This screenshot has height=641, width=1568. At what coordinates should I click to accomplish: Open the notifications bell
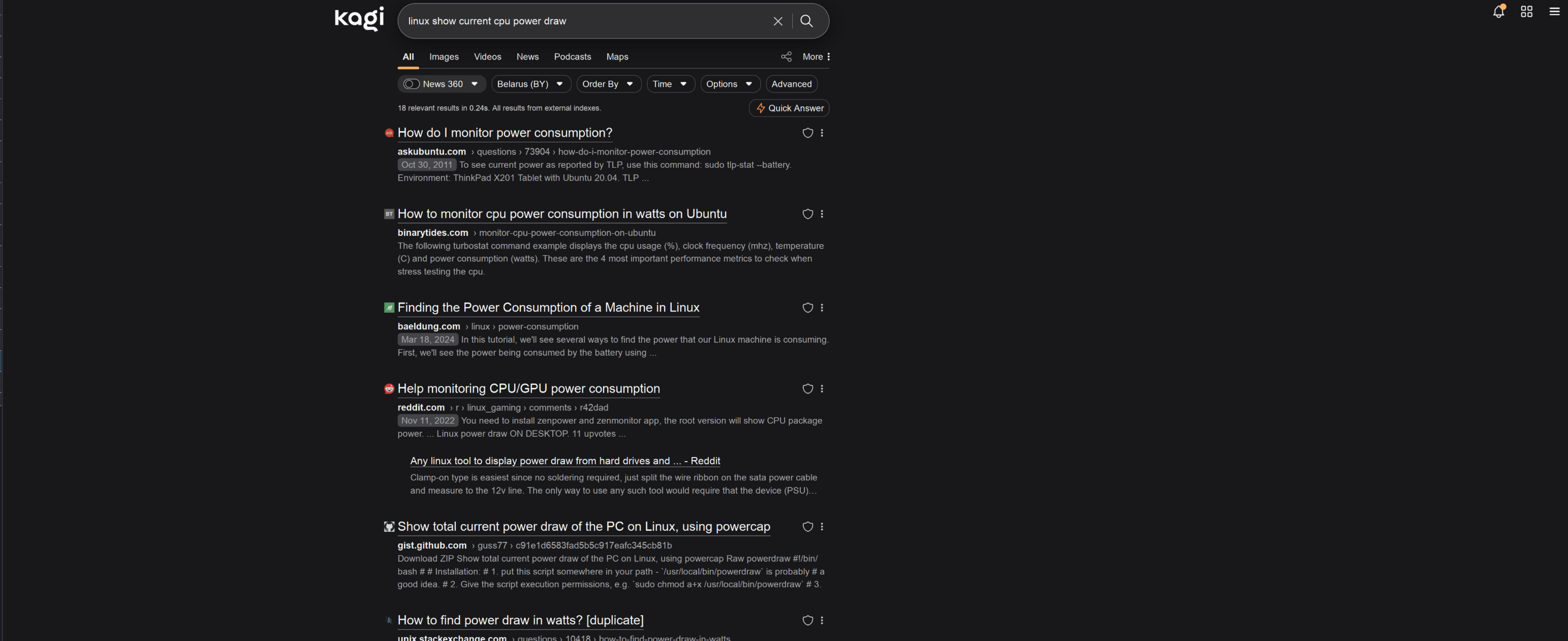pyautogui.click(x=1498, y=12)
